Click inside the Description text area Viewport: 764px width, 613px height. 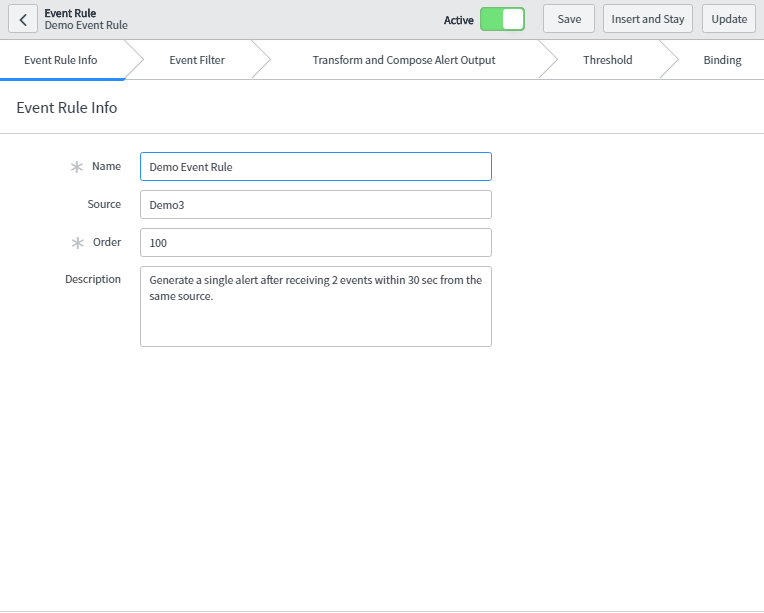[316, 306]
